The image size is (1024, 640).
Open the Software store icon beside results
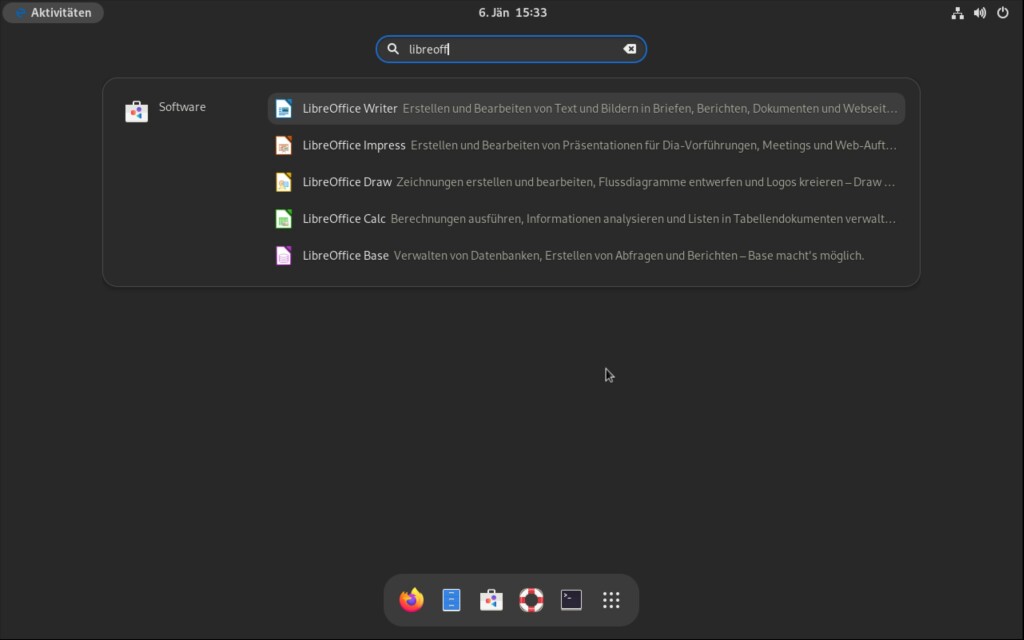point(136,111)
